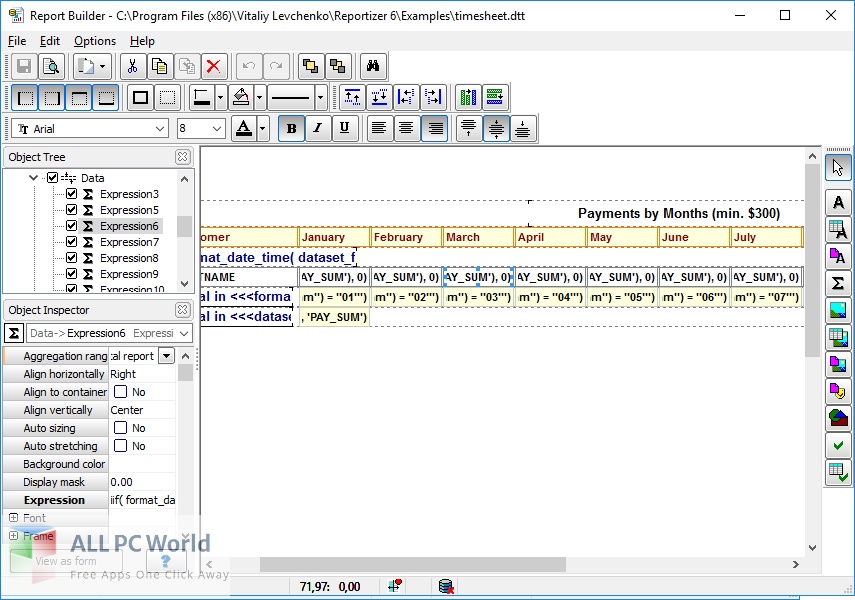This screenshot has height=600, width=855.
Task: Click the Display mask value field
Action: coord(142,482)
